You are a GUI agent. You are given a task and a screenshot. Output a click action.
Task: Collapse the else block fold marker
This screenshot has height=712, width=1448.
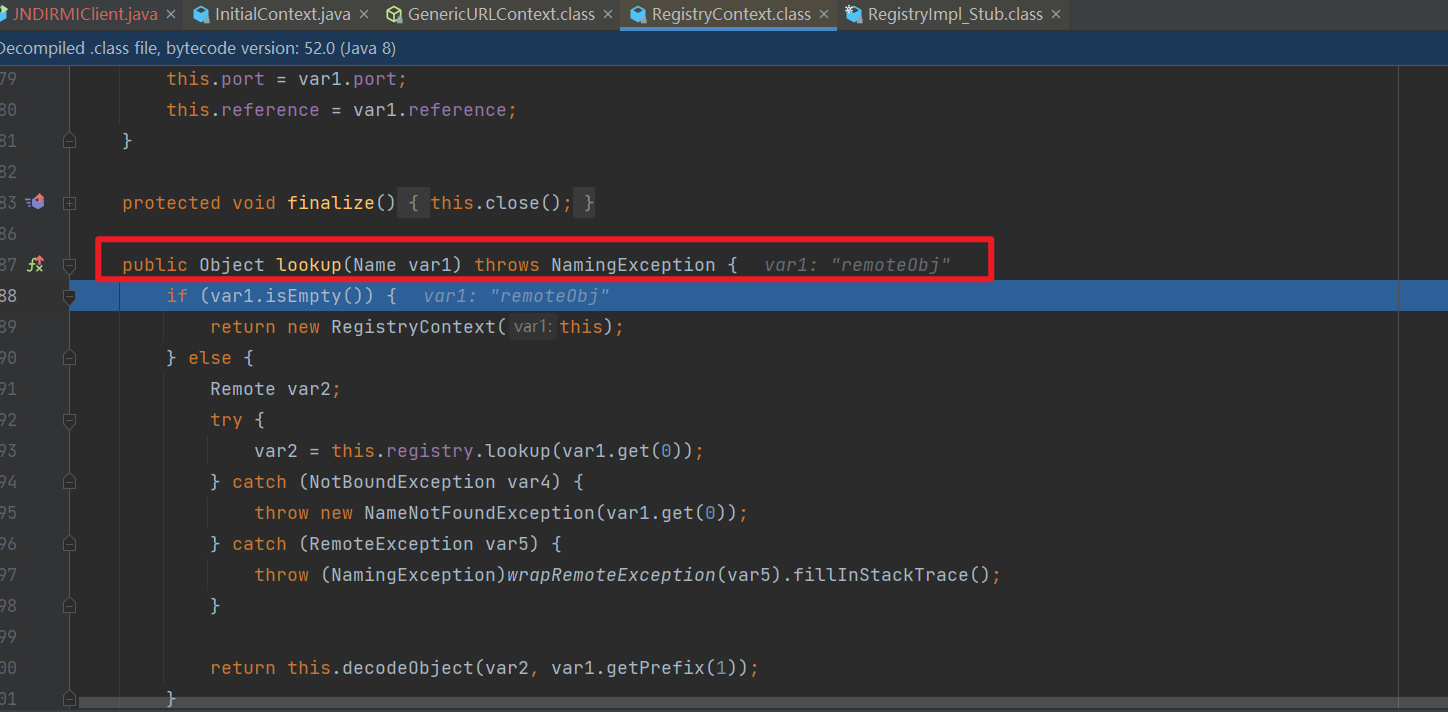click(69, 358)
